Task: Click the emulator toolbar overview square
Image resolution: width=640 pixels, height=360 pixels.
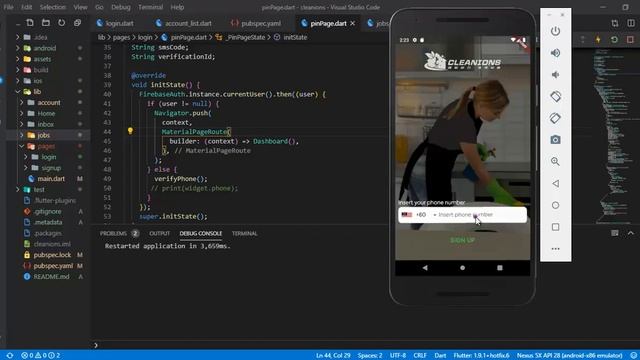Action: tap(555, 227)
